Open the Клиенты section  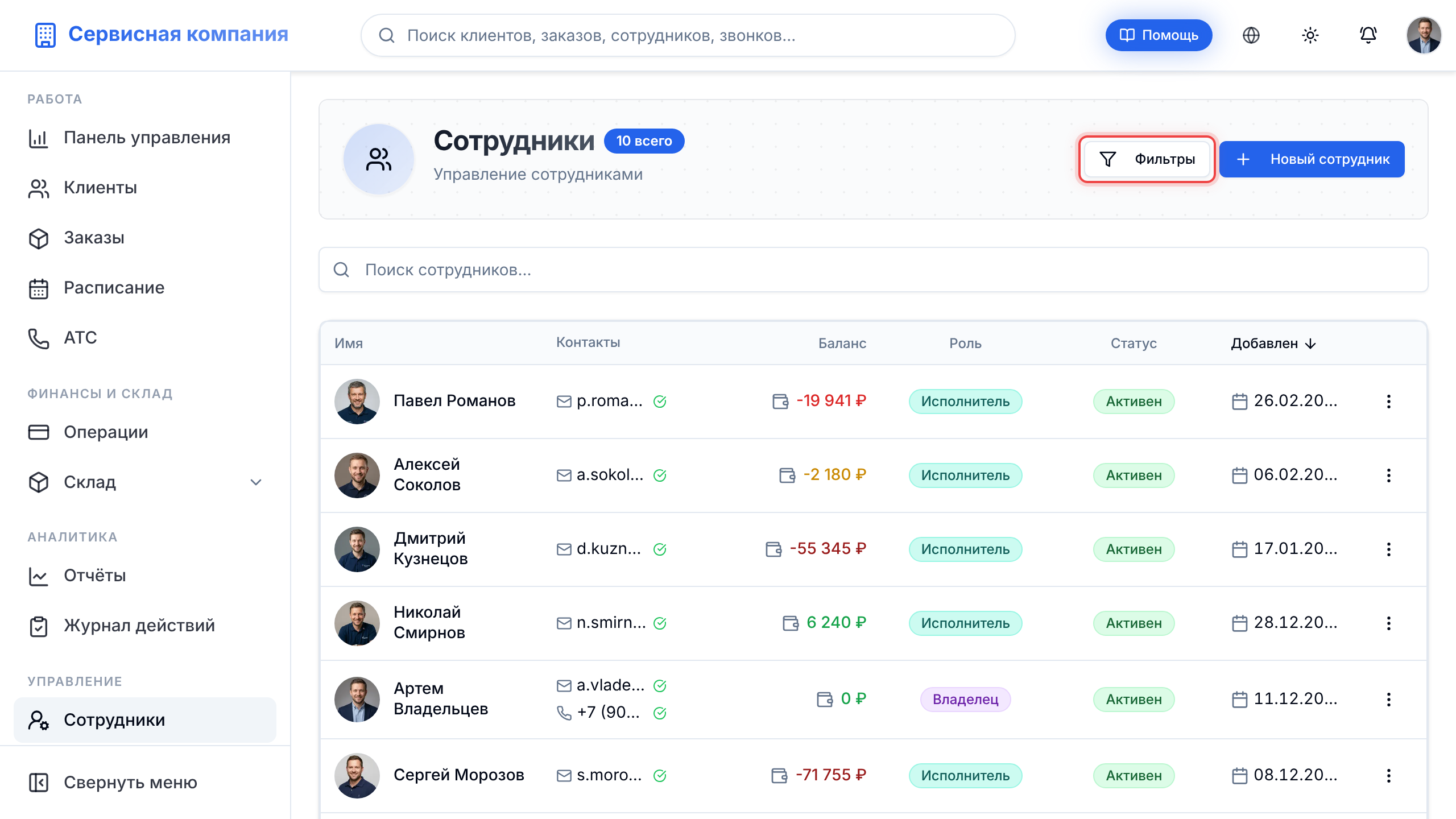(145, 188)
